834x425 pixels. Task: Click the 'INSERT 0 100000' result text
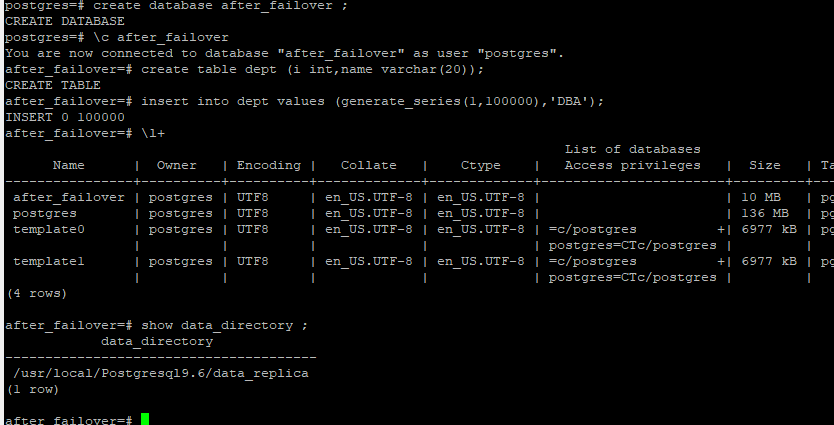[x=65, y=118]
